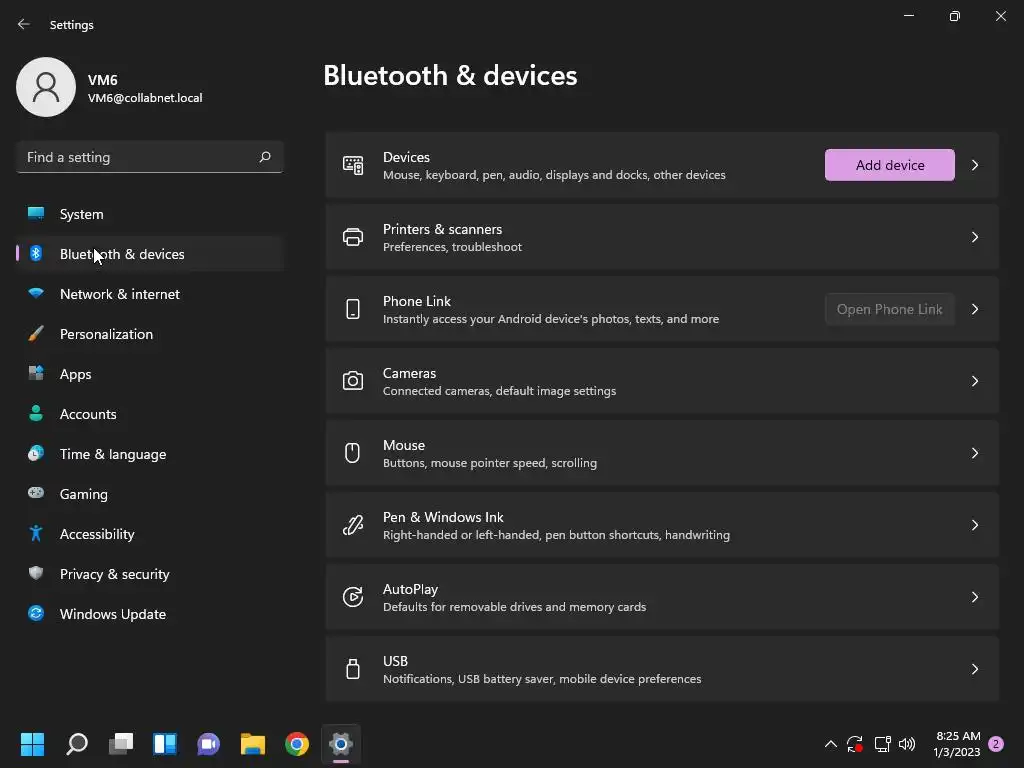Image resolution: width=1024 pixels, height=768 pixels.
Task: Click the Accessibility figure icon
Action: coord(36,534)
